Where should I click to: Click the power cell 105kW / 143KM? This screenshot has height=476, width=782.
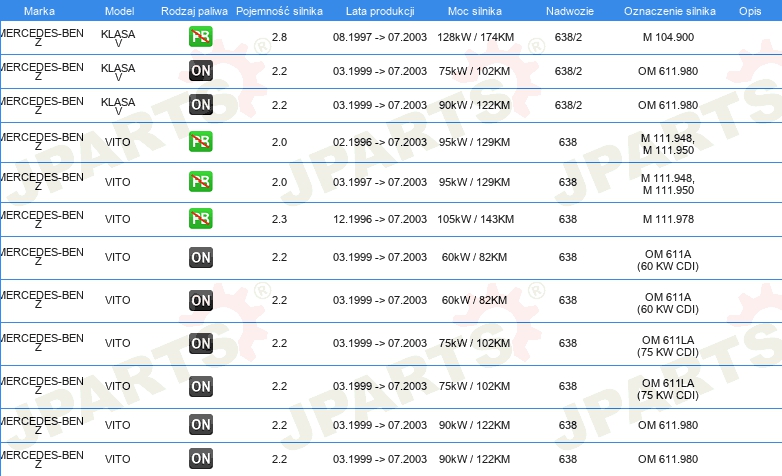[x=475, y=219]
